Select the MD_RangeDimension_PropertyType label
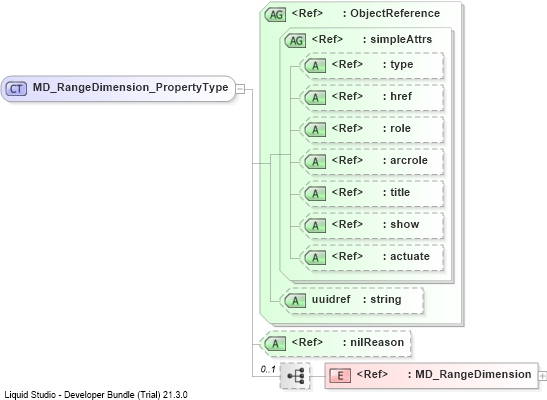 pyautogui.click(x=130, y=87)
